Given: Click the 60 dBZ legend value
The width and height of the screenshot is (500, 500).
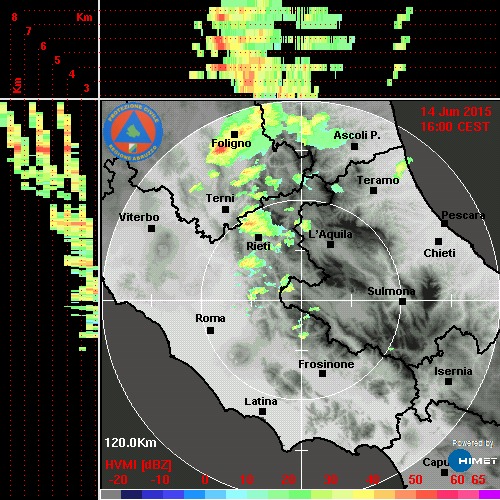Looking at the screenshot, I should [x=457, y=480].
